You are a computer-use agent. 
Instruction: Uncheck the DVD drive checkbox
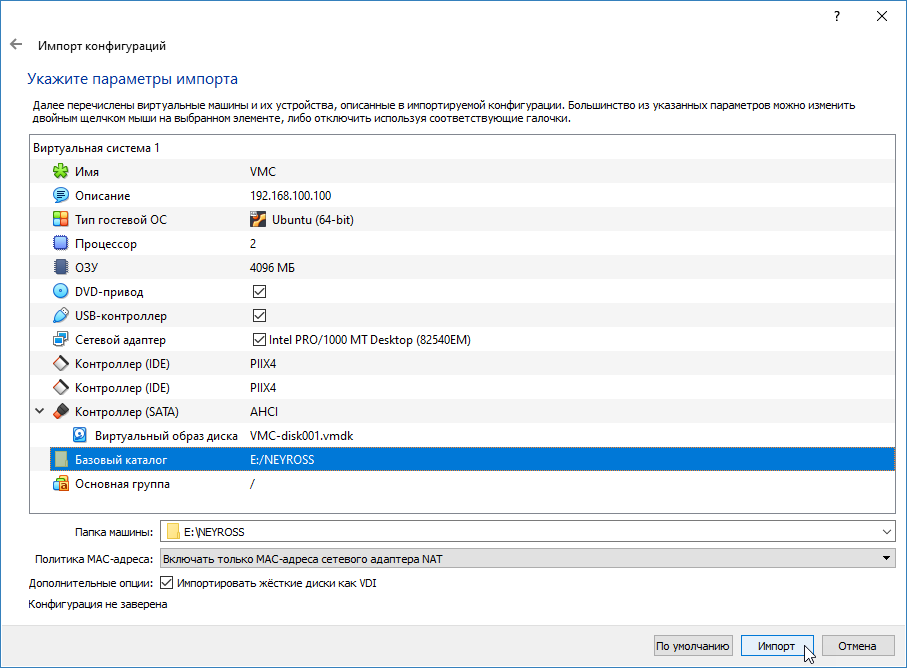coord(260,292)
